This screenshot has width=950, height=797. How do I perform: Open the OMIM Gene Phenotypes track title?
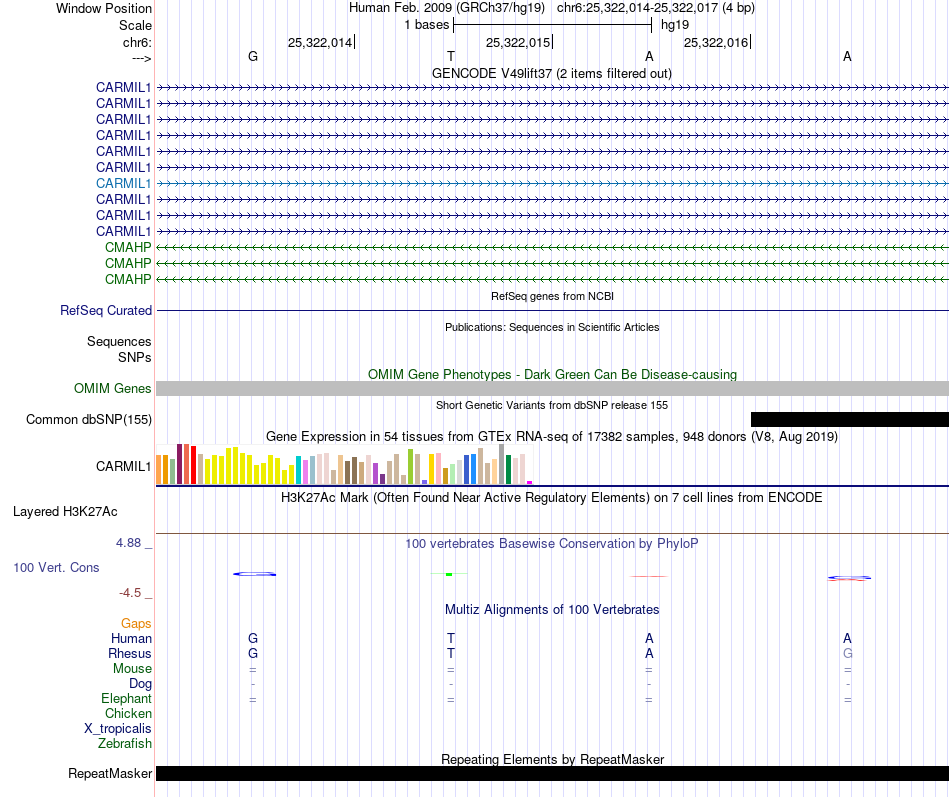pyautogui.click(x=552, y=375)
